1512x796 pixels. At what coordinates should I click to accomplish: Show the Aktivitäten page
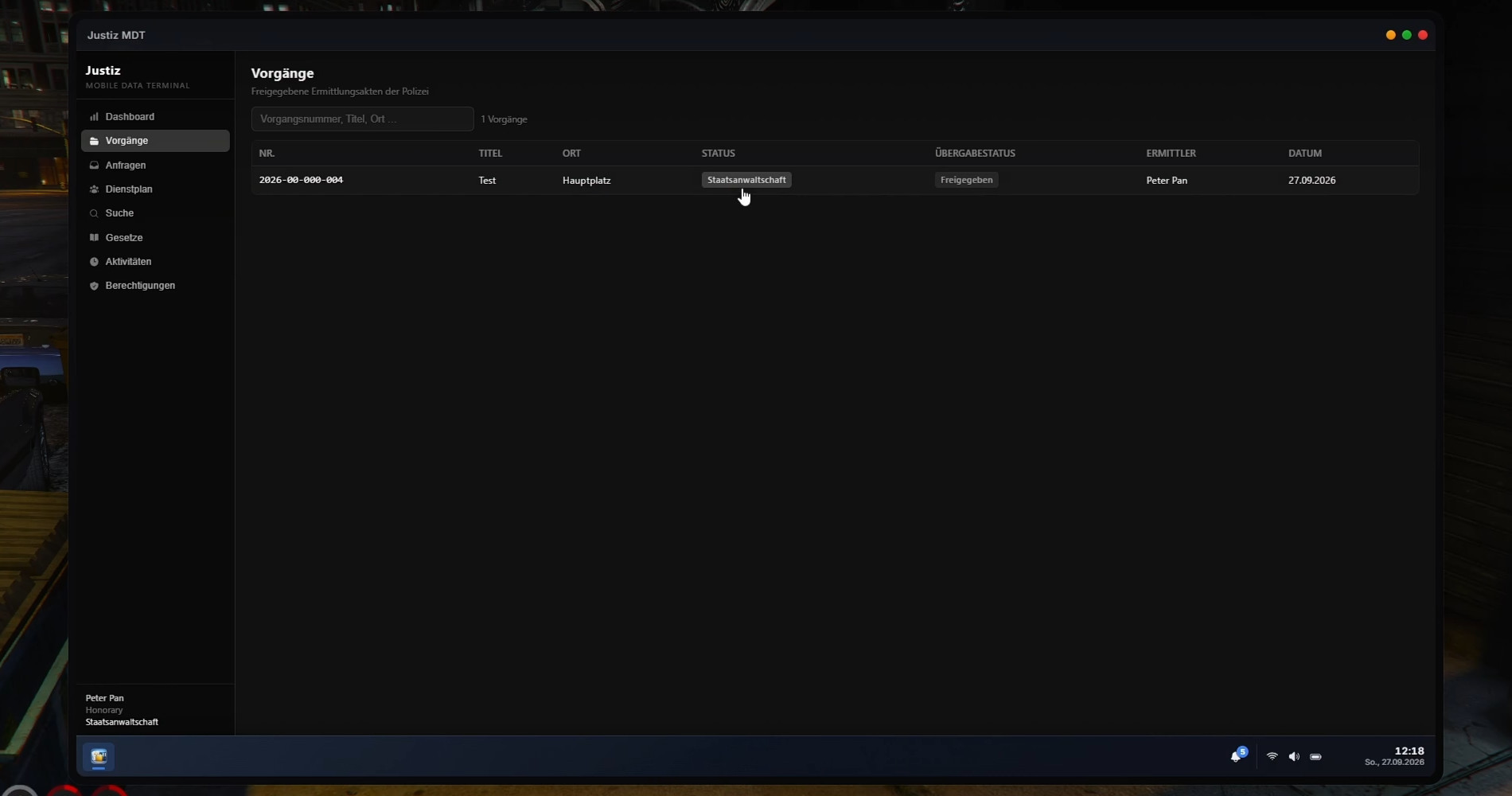pos(155,262)
